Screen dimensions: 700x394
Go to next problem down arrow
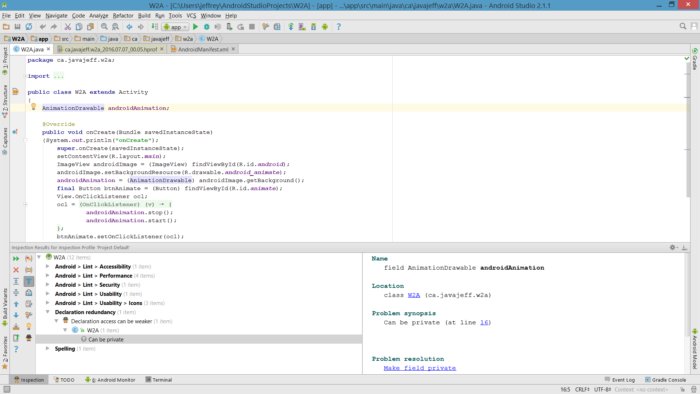pos(16,315)
